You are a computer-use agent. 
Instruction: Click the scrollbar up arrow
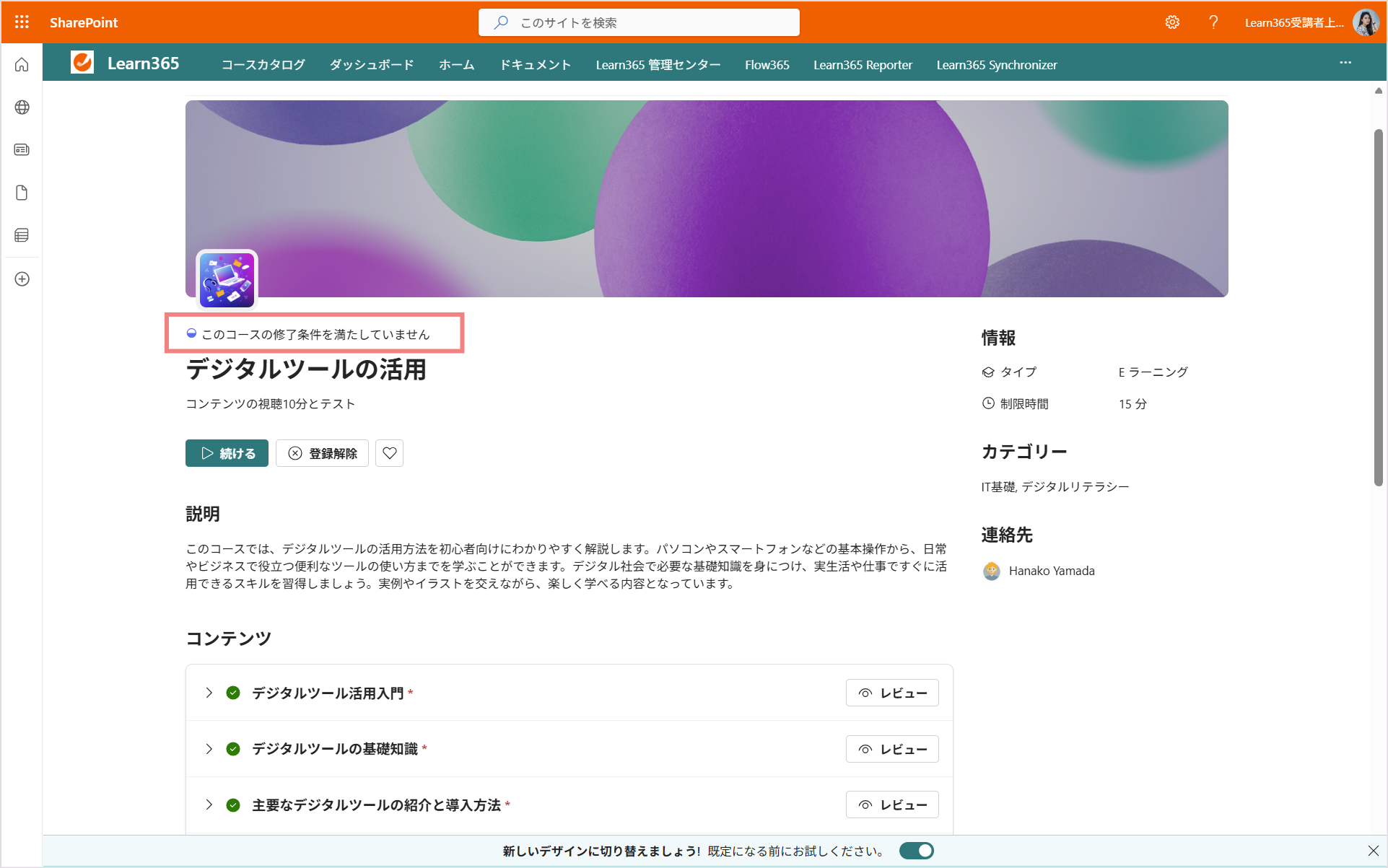[1378, 91]
